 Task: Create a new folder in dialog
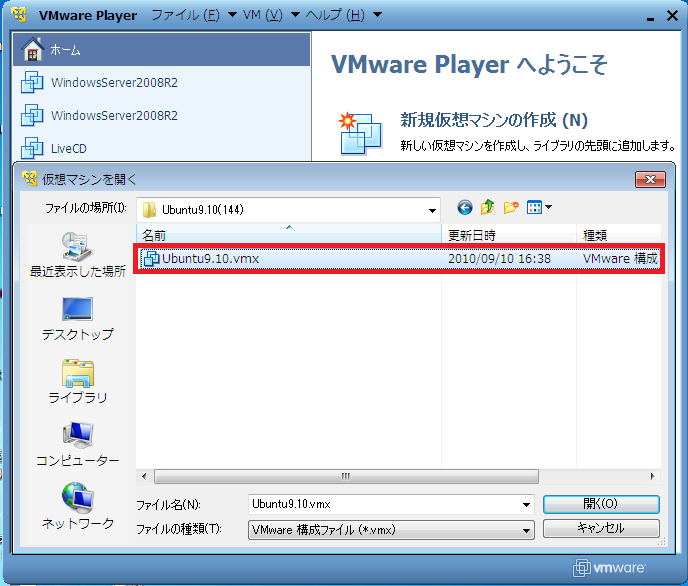click(511, 207)
